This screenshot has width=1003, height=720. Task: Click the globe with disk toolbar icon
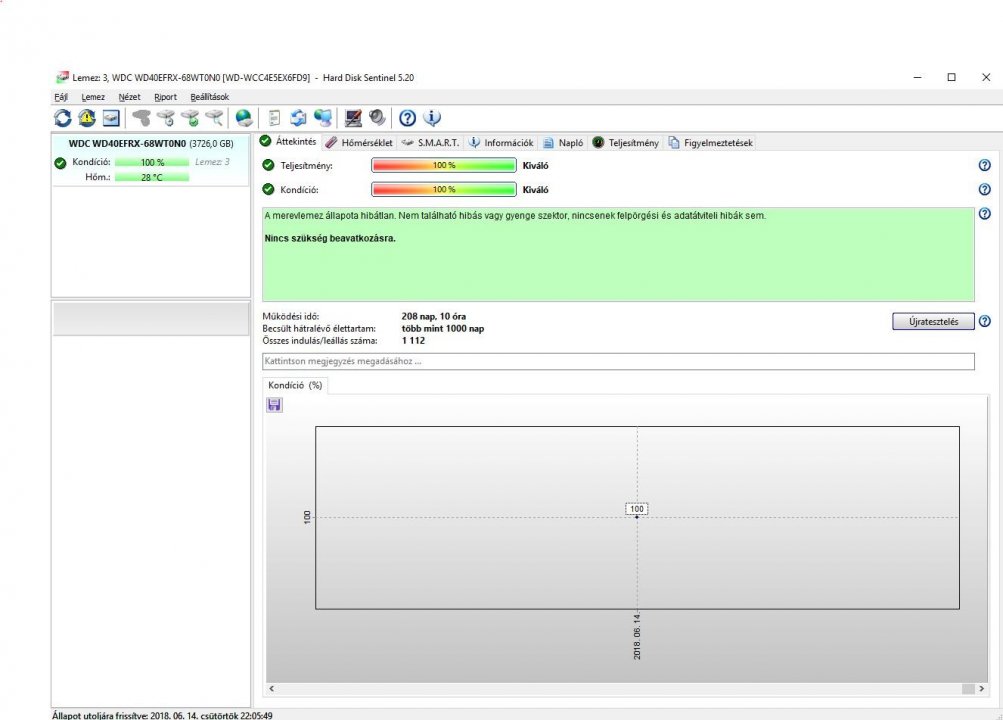244,118
